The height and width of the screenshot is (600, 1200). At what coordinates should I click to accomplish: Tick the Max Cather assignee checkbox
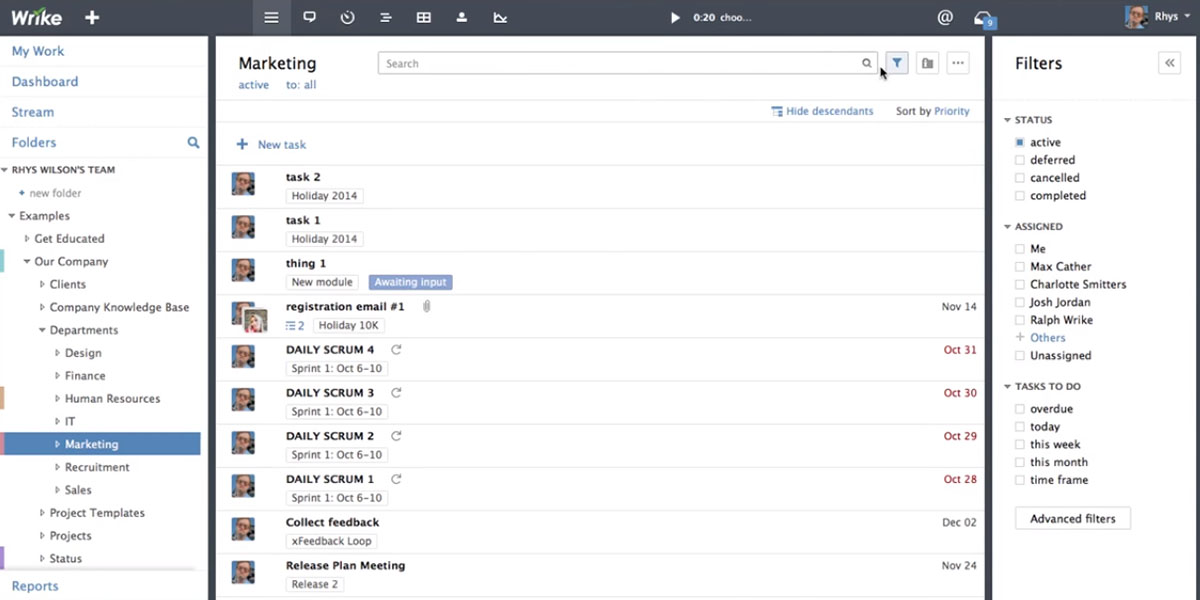(x=1020, y=267)
